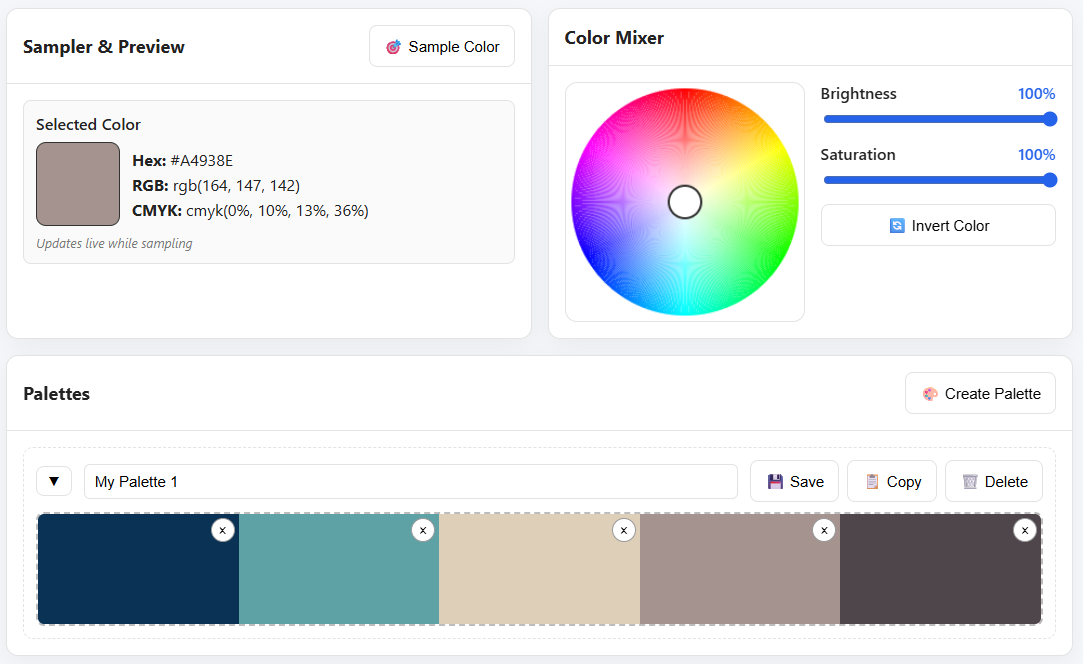Click the Color Mixer heading
This screenshot has width=1083, height=664.
(614, 37)
